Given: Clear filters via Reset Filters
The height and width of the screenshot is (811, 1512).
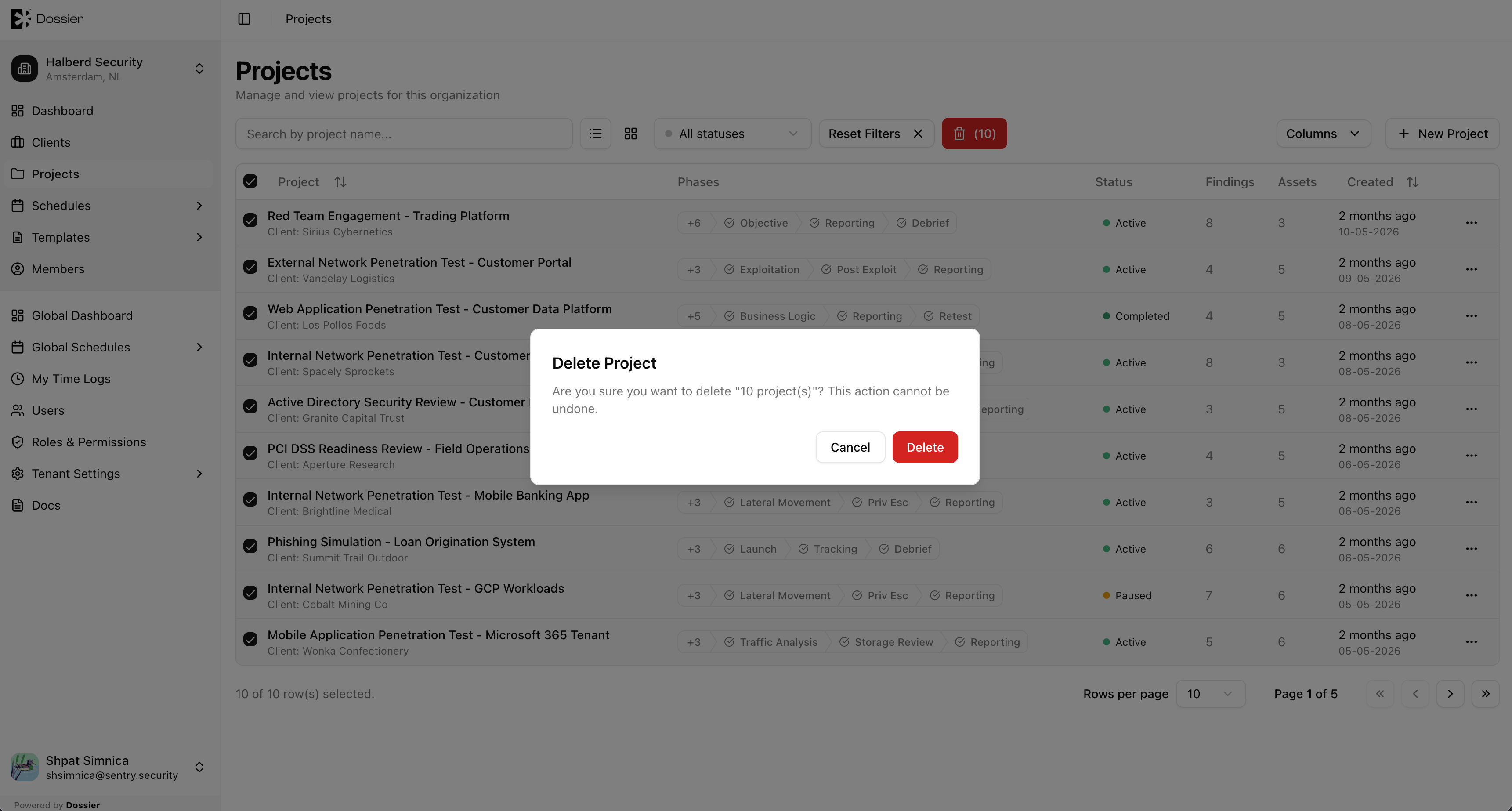Looking at the screenshot, I should tap(876, 134).
